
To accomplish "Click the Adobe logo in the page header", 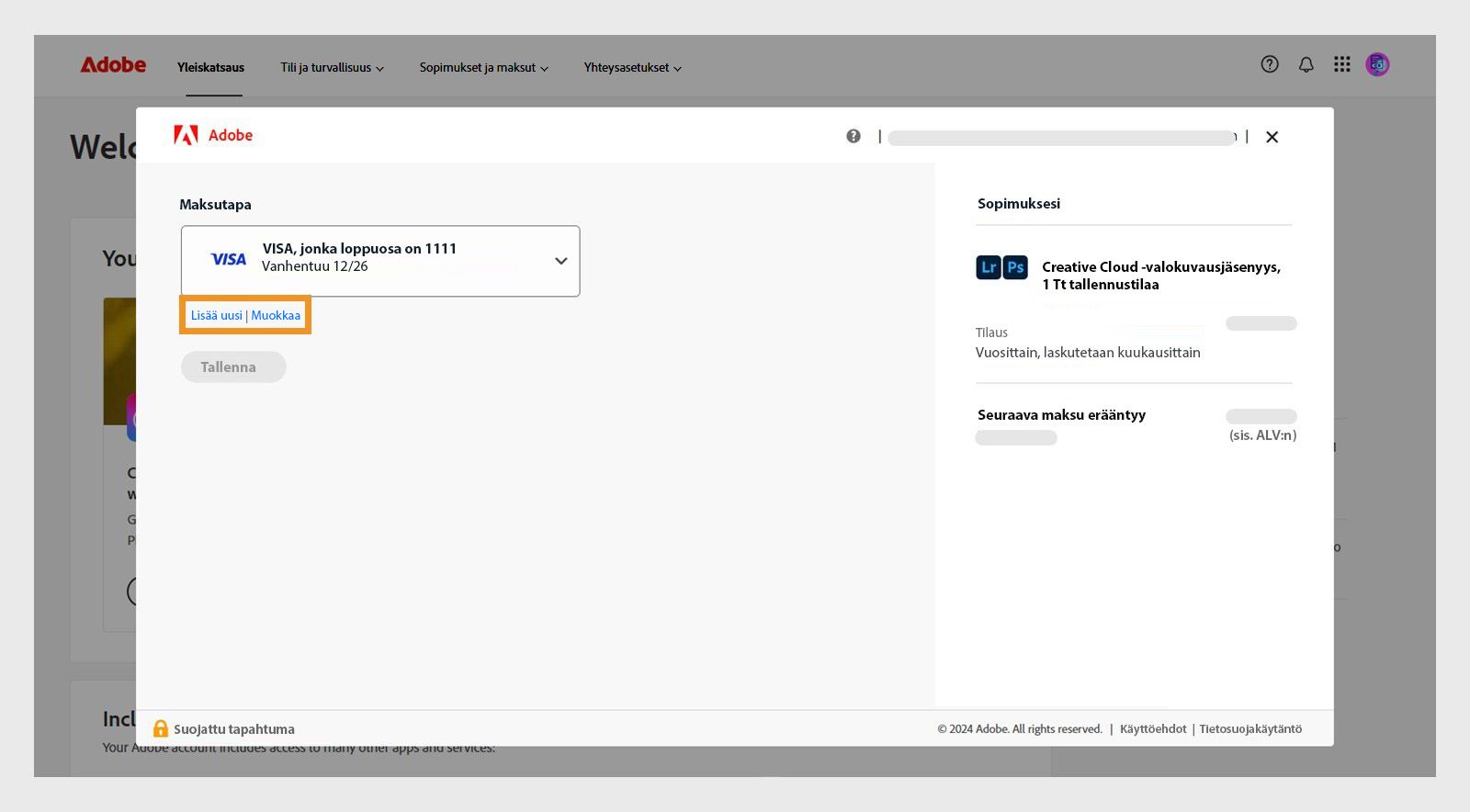I will point(113,65).
